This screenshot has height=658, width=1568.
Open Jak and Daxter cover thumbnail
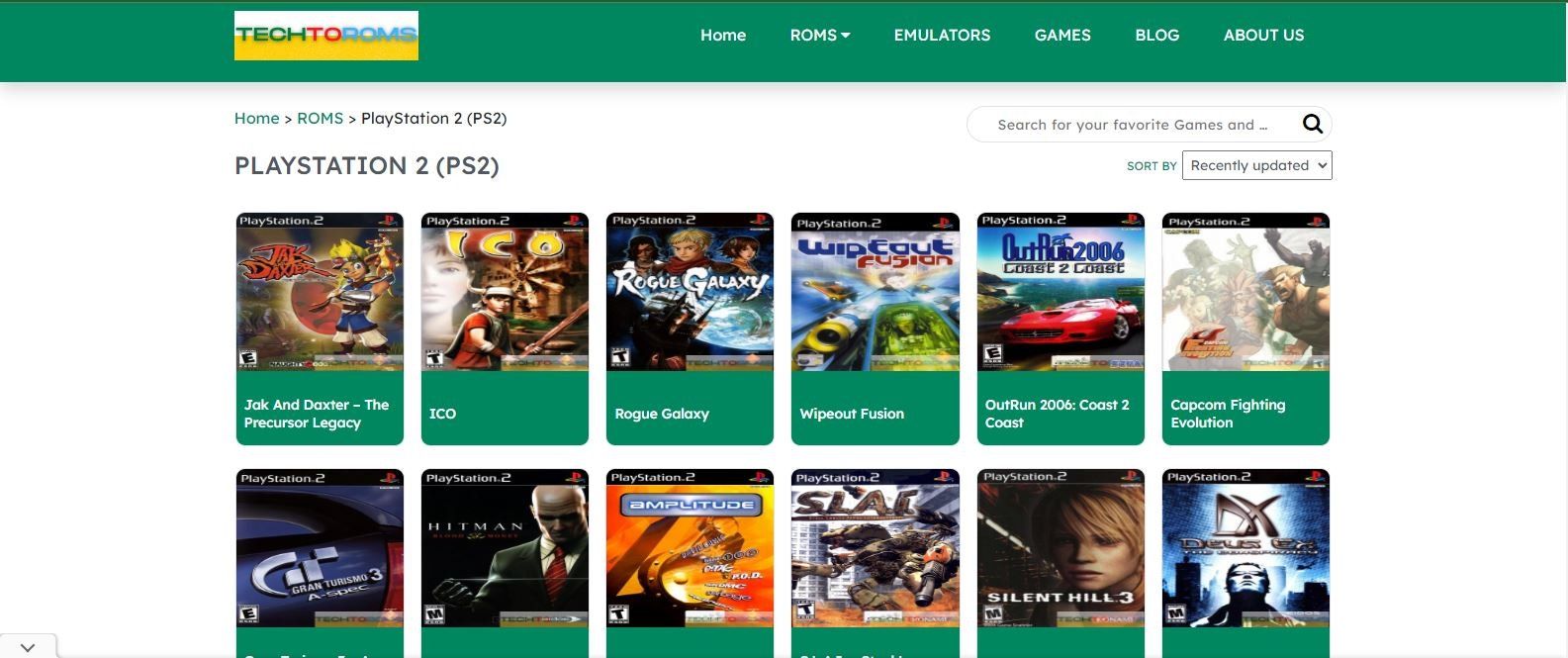[x=320, y=292]
